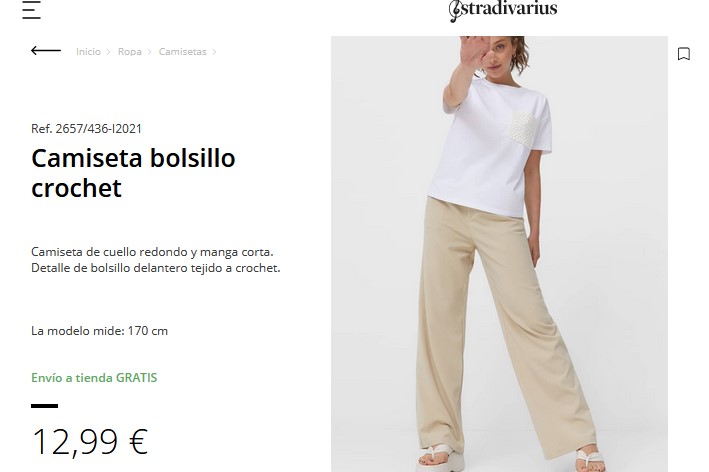Image resolution: width=709 pixels, height=472 pixels.
Task: Open the Inicio breadcrumb
Action: tap(88, 52)
